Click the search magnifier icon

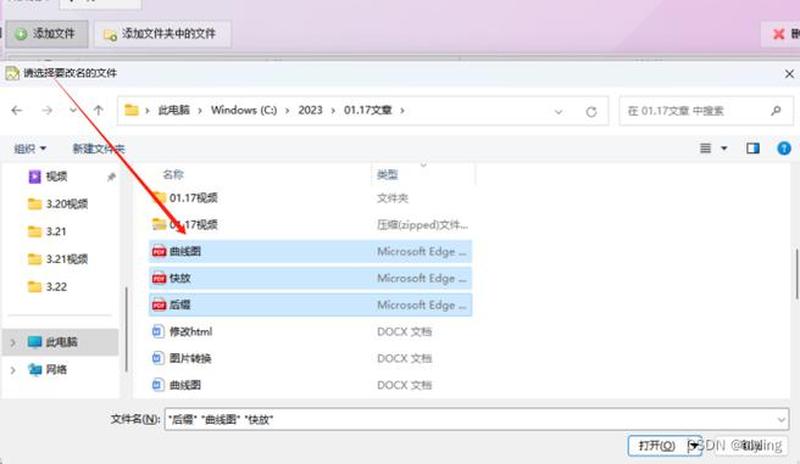click(776, 110)
